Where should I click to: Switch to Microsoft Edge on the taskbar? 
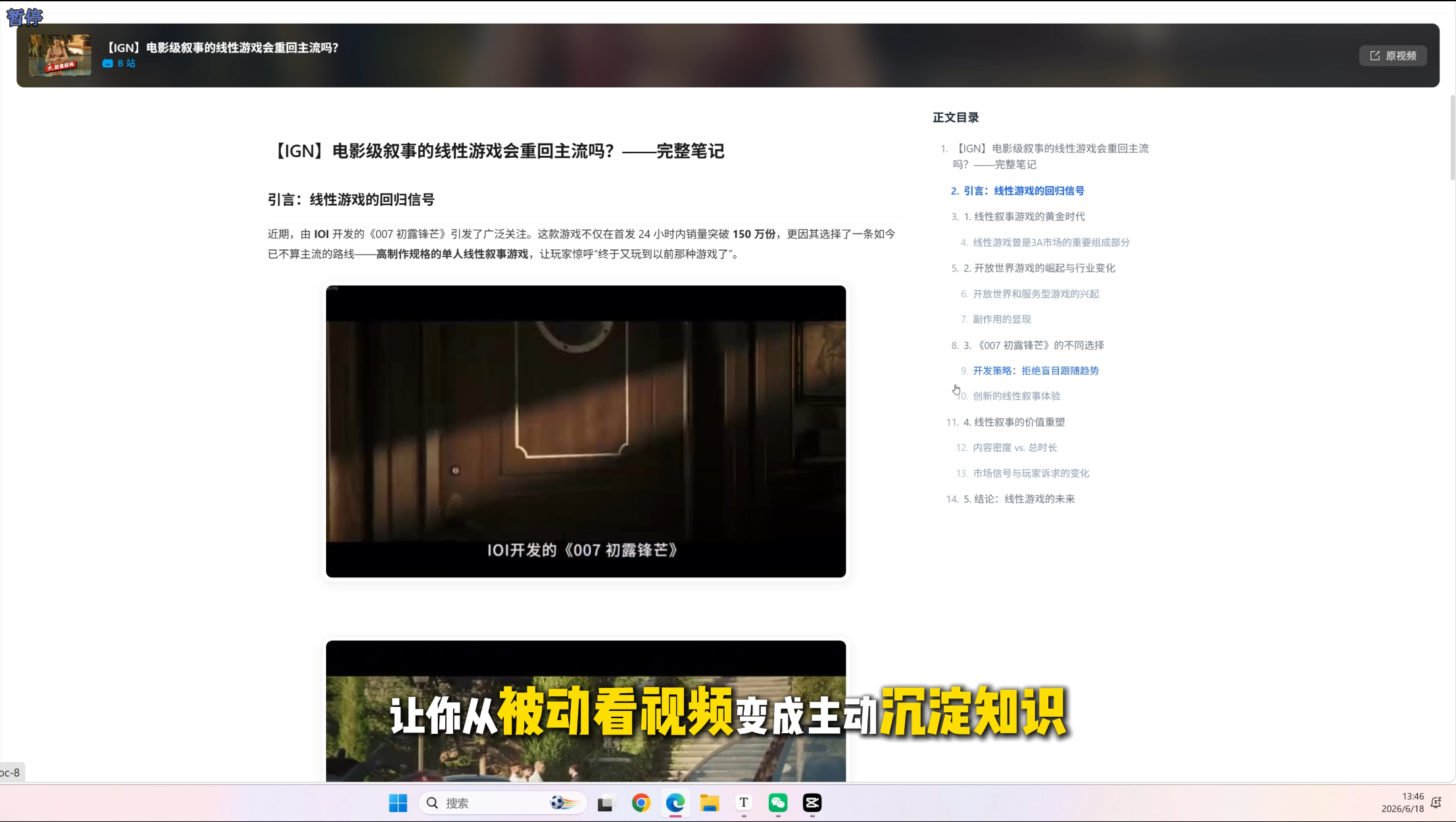[675, 803]
